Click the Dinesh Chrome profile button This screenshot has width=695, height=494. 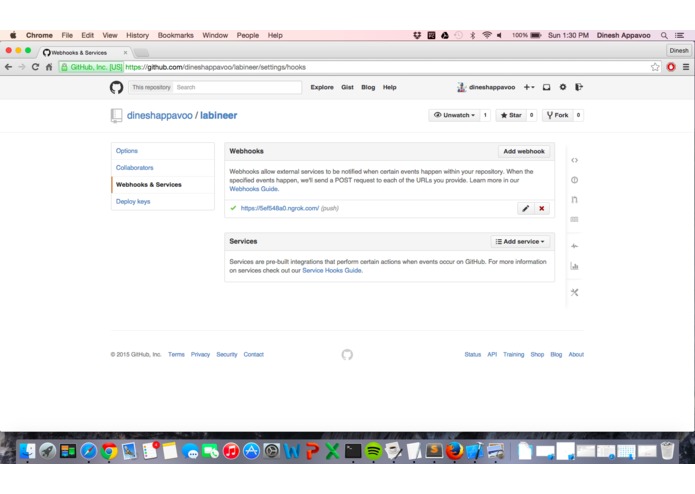click(679, 51)
